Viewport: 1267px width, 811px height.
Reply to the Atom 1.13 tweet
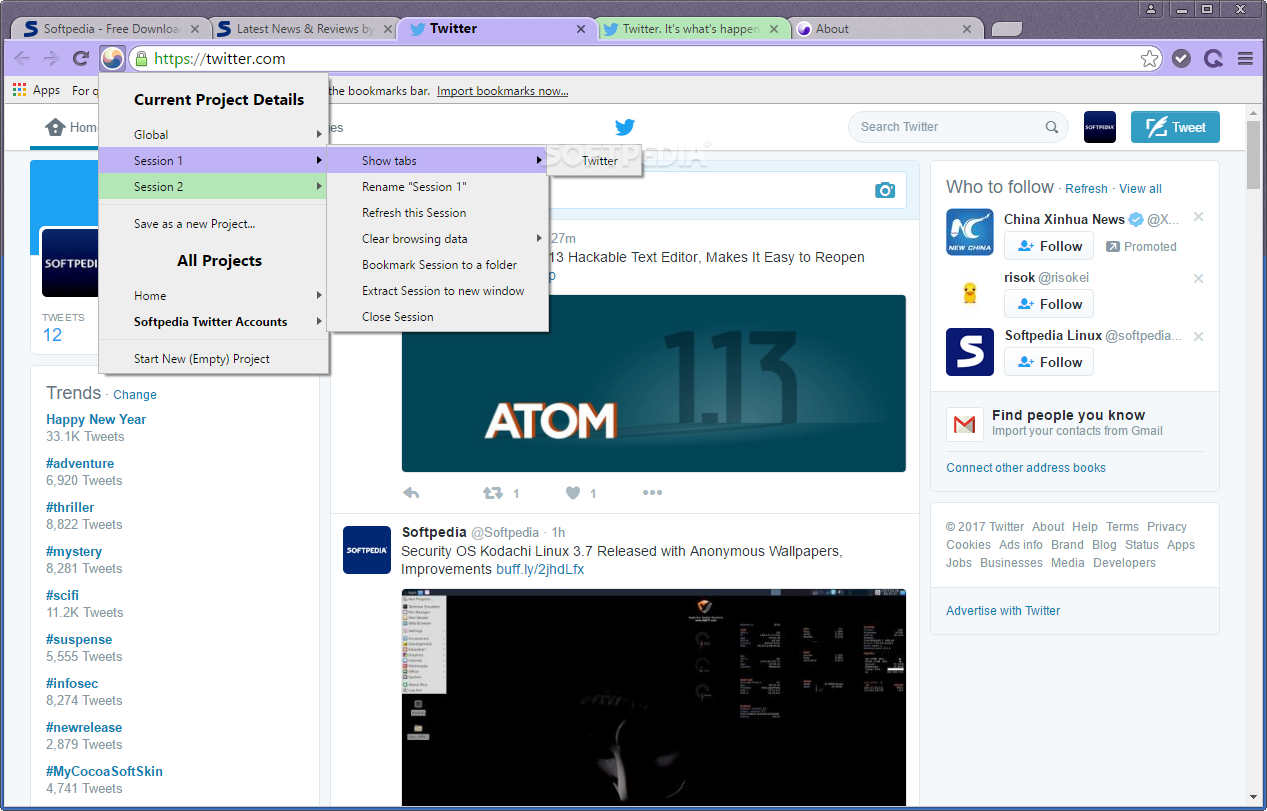[410, 493]
